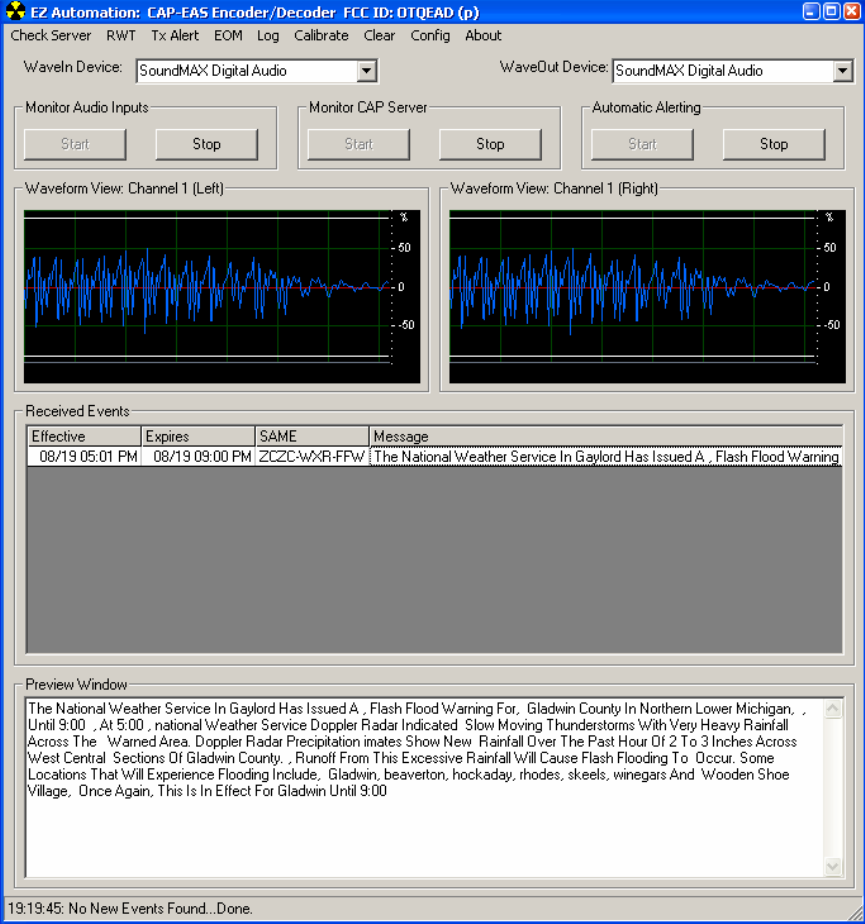This screenshot has width=865, height=924.
Task: Click the SAME column header
Action: pos(312,436)
